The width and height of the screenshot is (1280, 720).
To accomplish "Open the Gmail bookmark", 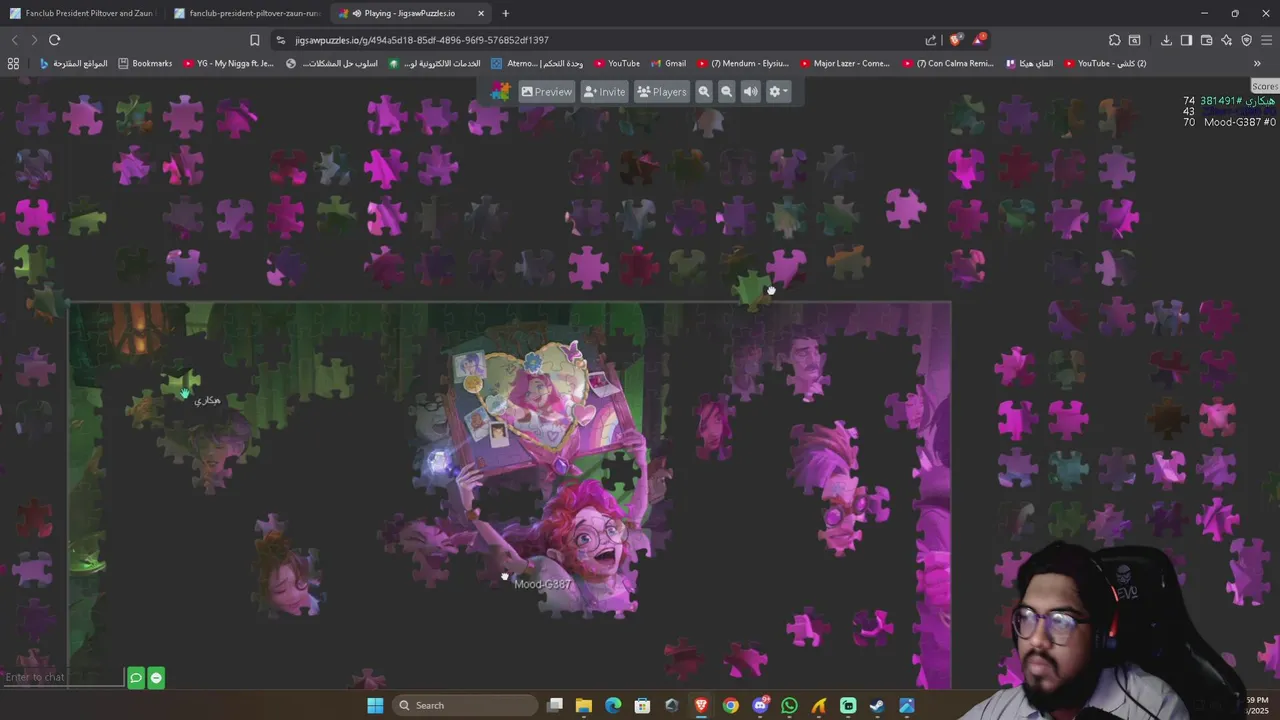I will click(x=668, y=63).
